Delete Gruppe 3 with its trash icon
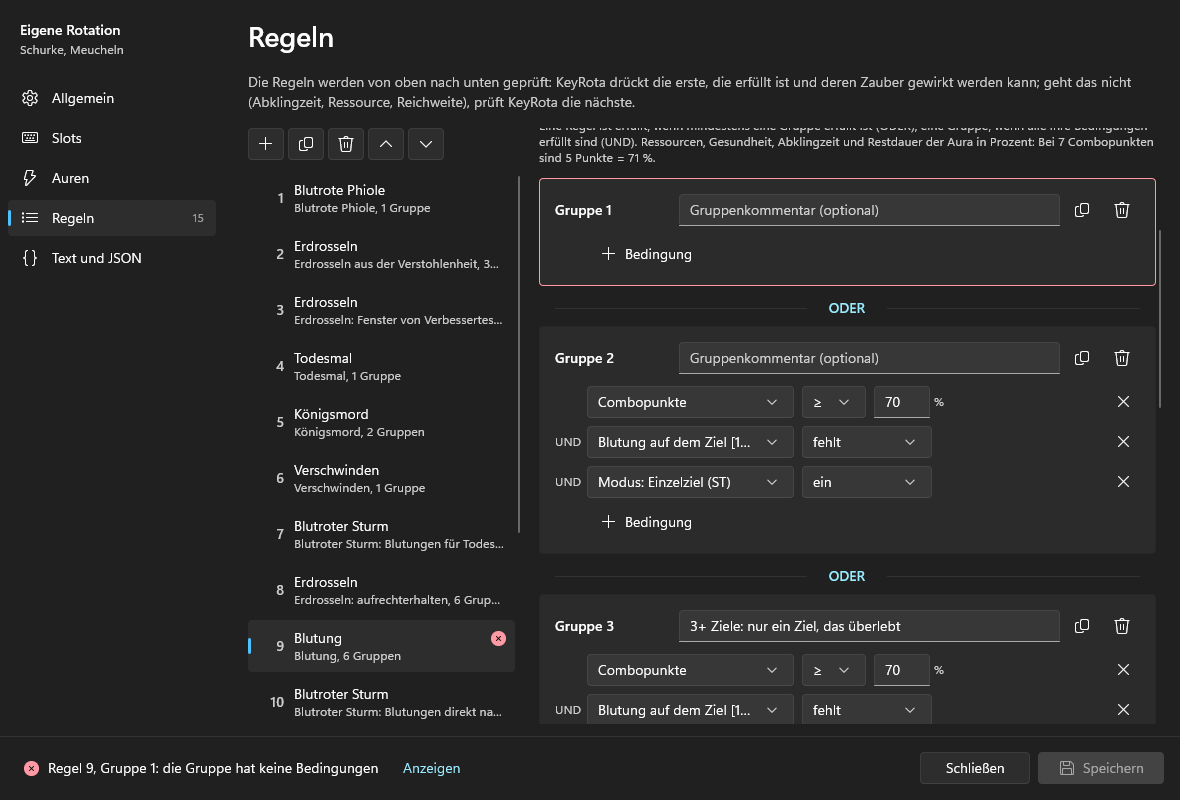Viewport: 1180px width, 800px height. click(x=1122, y=626)
